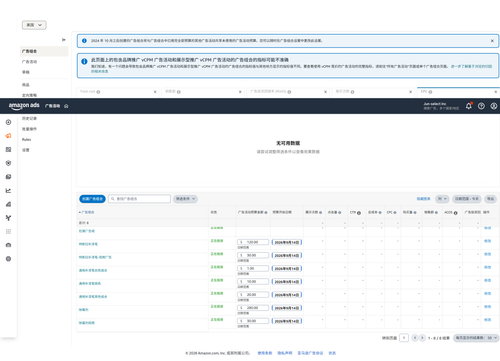Image resolution: width=500 pixels, height=361 pixels.
Task: Open 历史记录 in the side menu
Action: tap(29, 118)
